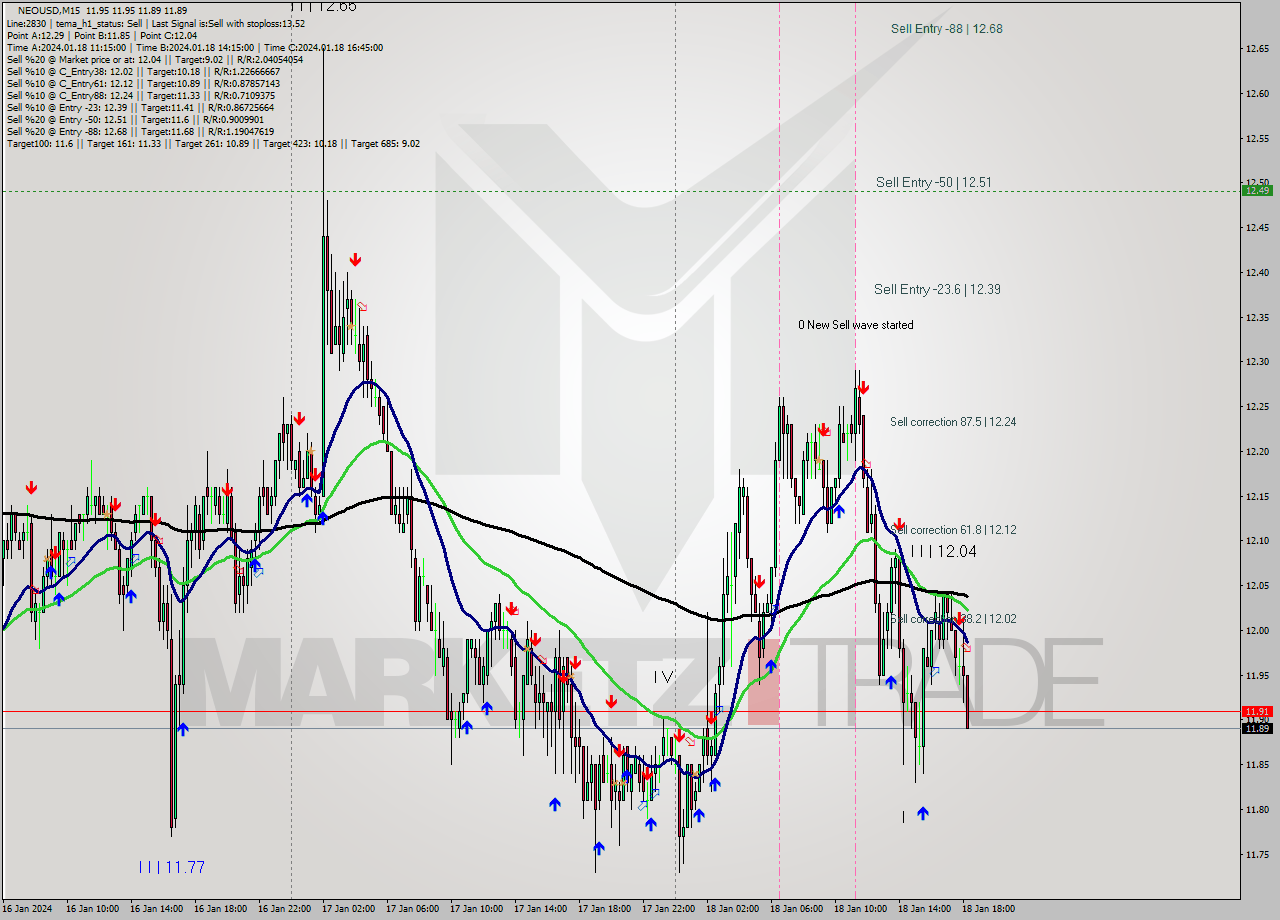This screenshot has width=1280, height=920.
Task: Select the '18 Jan 02:00' time label
Action: click(732, 909)
